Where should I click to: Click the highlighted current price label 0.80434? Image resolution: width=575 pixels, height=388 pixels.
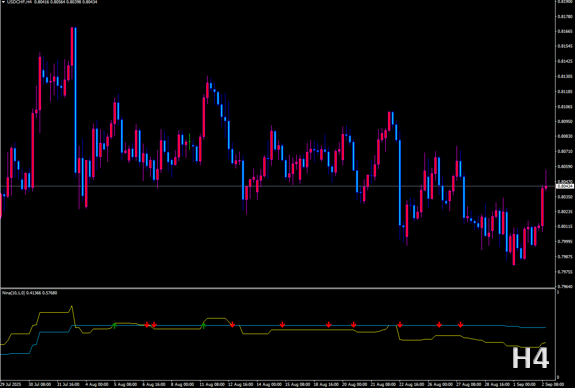point(565,186)
